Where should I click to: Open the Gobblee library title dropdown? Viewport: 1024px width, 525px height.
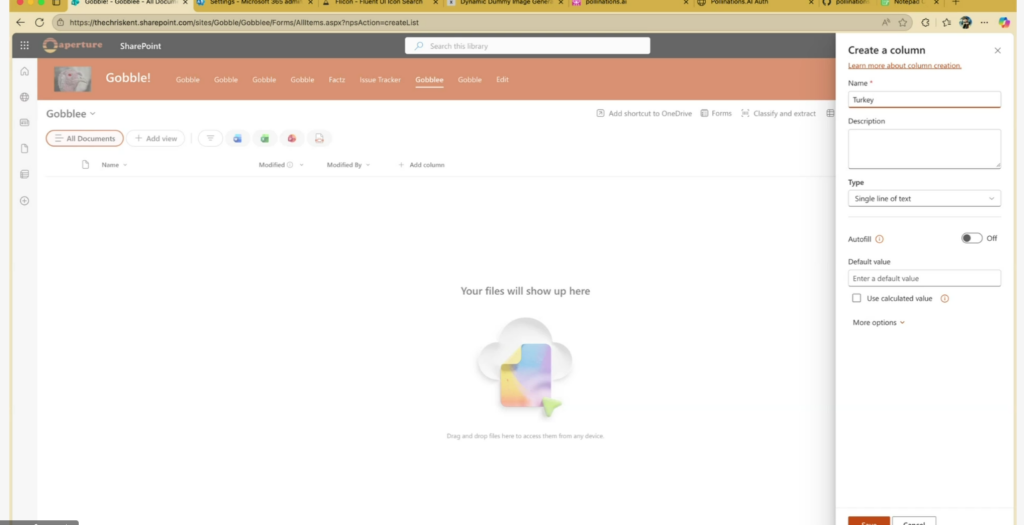[x=71, y=114]
